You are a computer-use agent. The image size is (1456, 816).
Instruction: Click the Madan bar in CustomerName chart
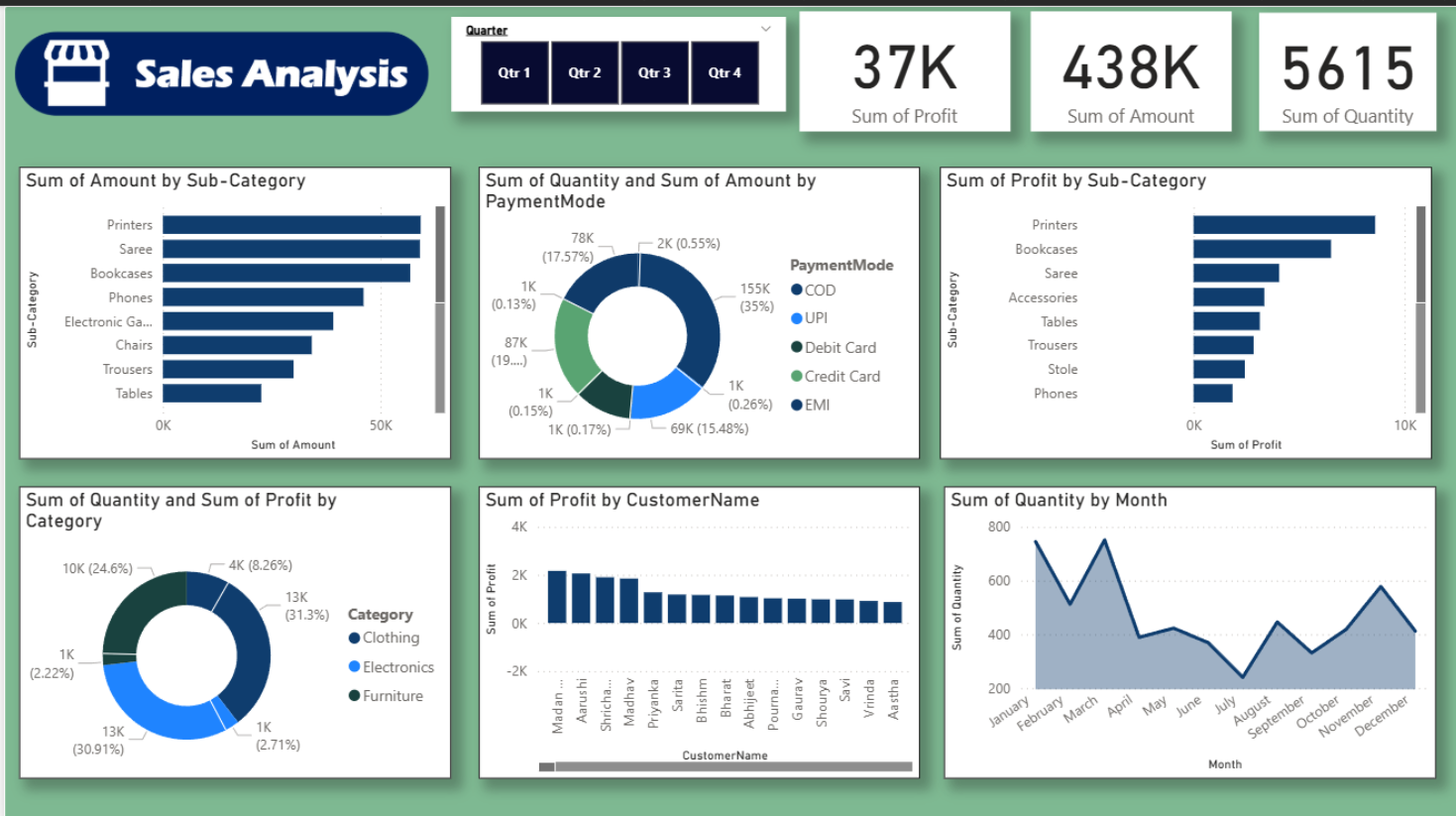coord(558,595)
